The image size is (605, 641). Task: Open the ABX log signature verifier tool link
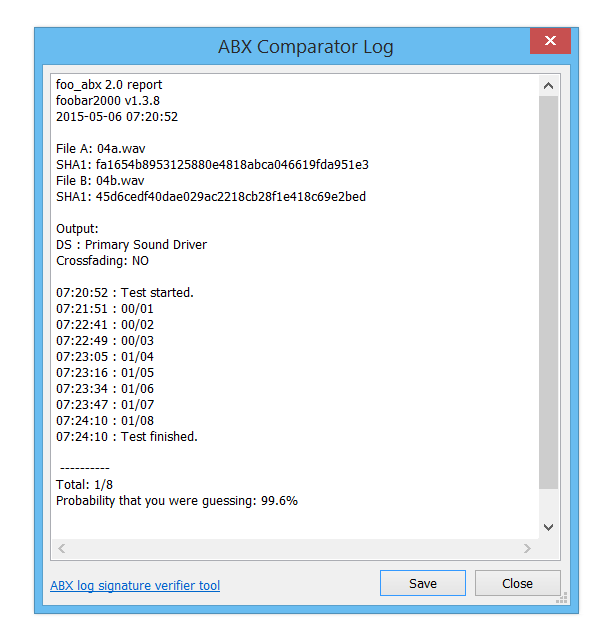[x=135, y=585]
